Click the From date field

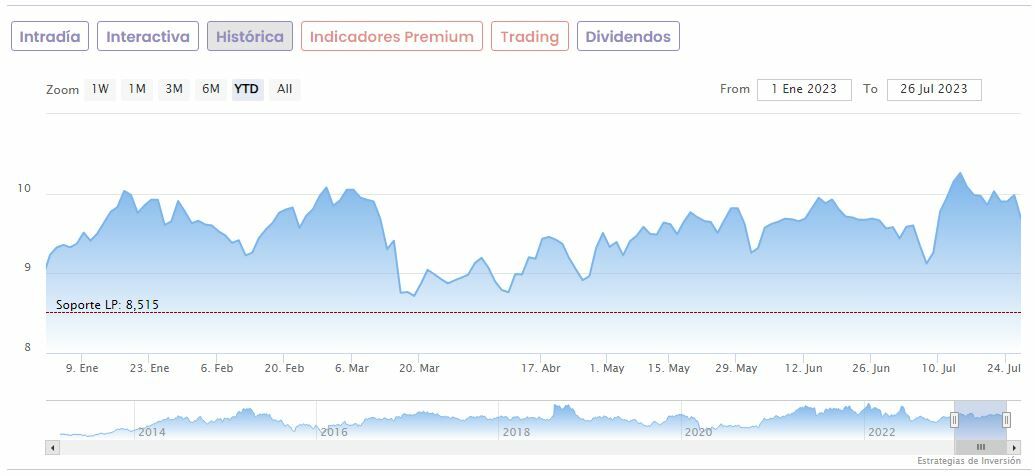coord(804,89)
